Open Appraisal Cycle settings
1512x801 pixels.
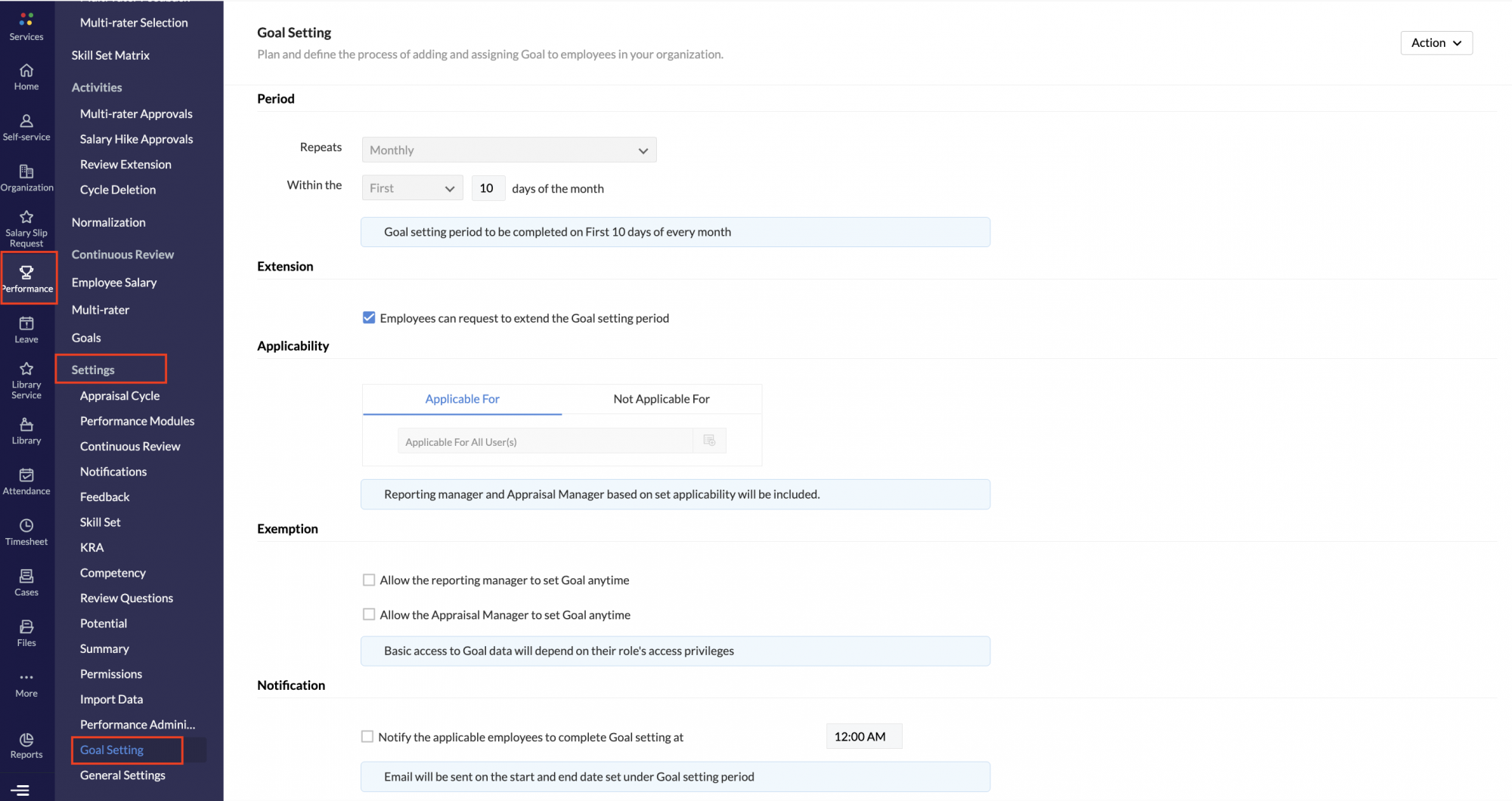tap(119, 395)
